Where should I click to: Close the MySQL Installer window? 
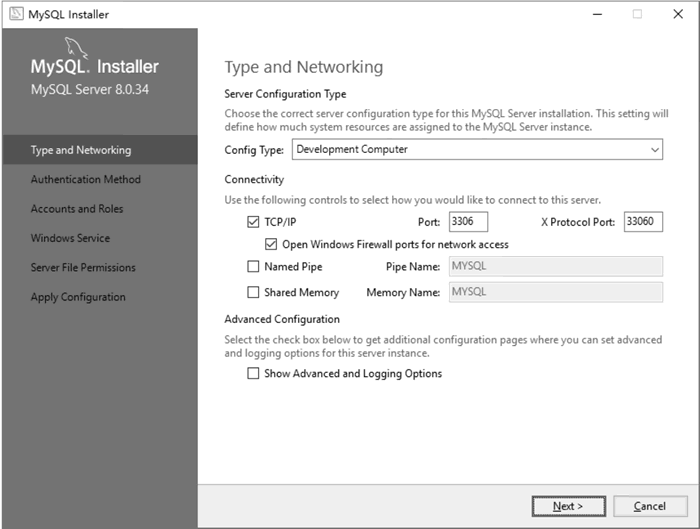[x=678, y=14]
